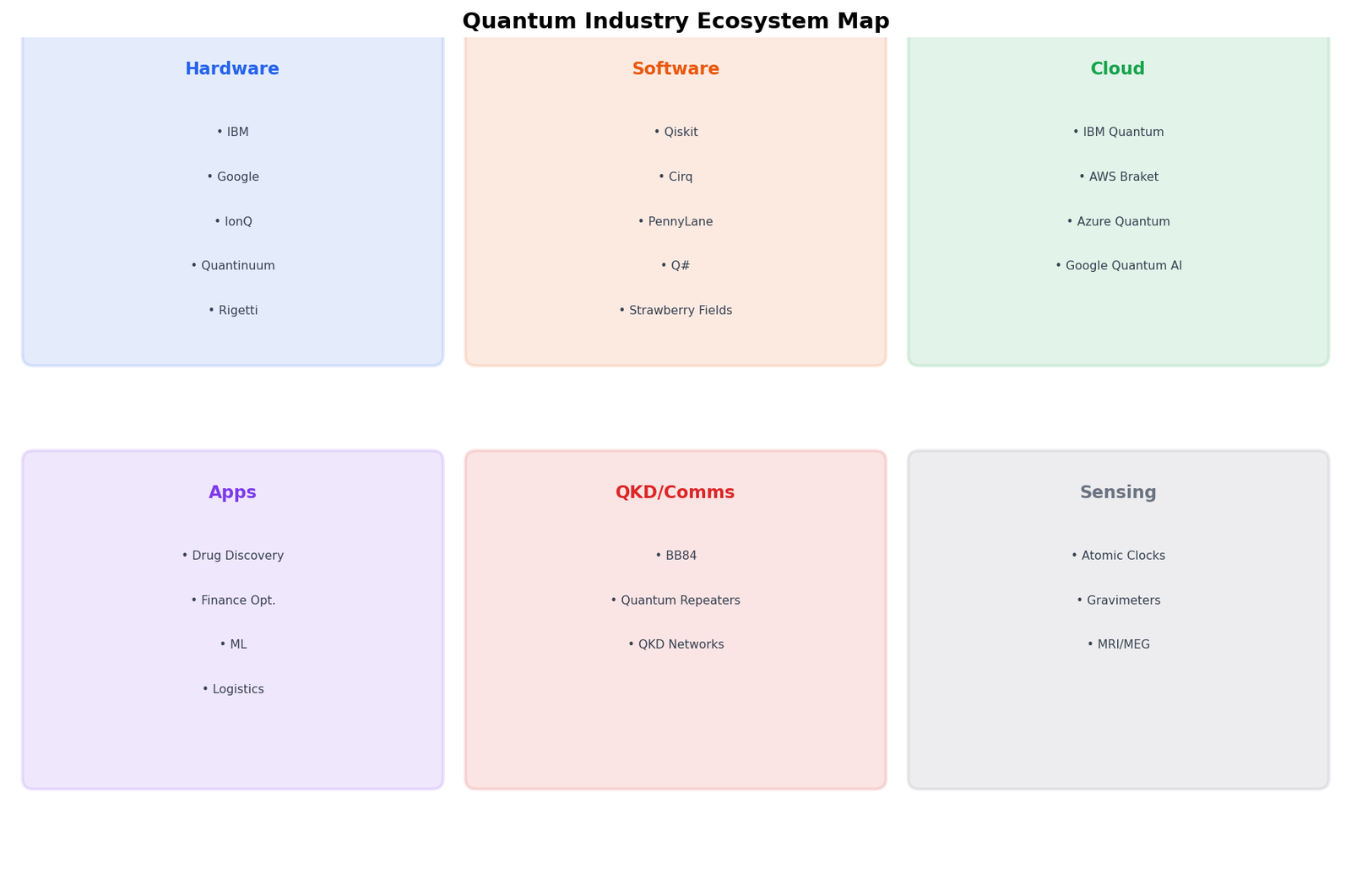Screen dimensions: 1351x896
Task: Click the Finance Opt. entry
Action: tap(232, 600)
